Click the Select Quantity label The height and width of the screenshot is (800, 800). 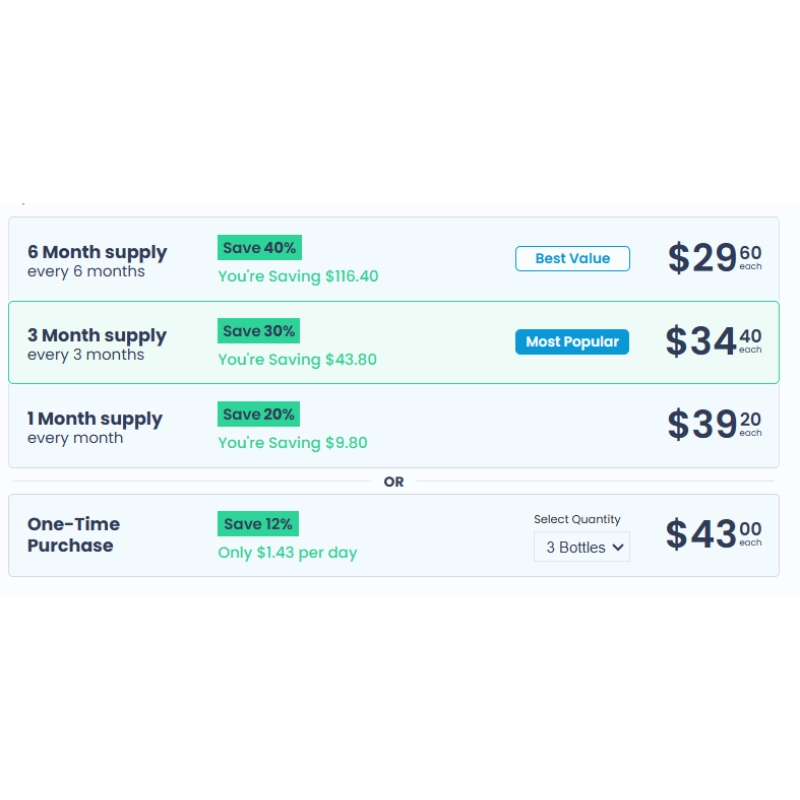coord(577,519)
